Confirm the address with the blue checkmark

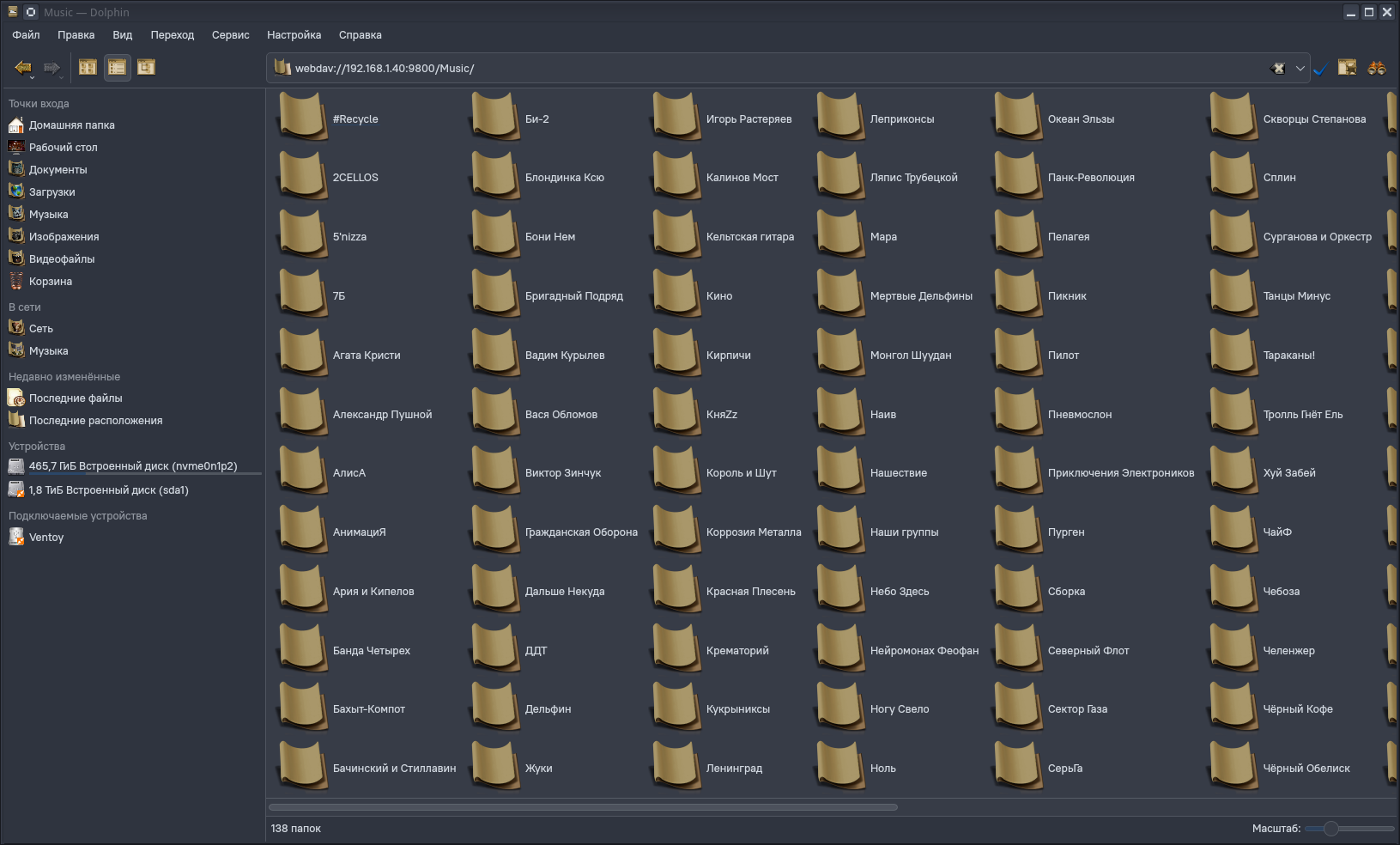coord(1320,69)
